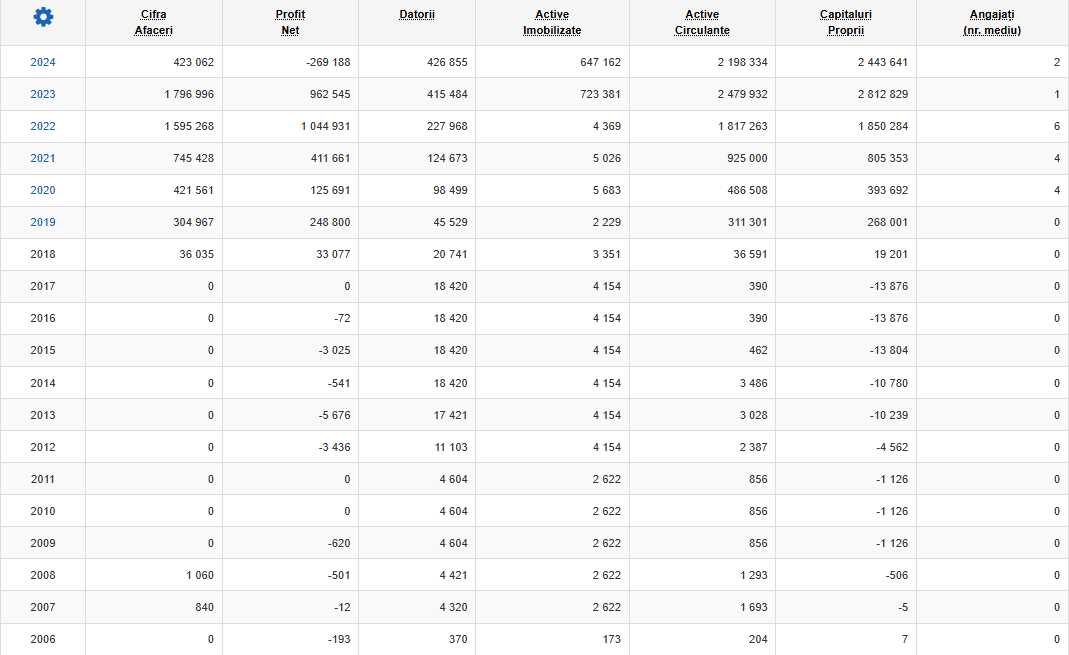Select the 2024 profit value -269 188
The width and height of the screenshot is (1069, 655).
tap(328, 62)
